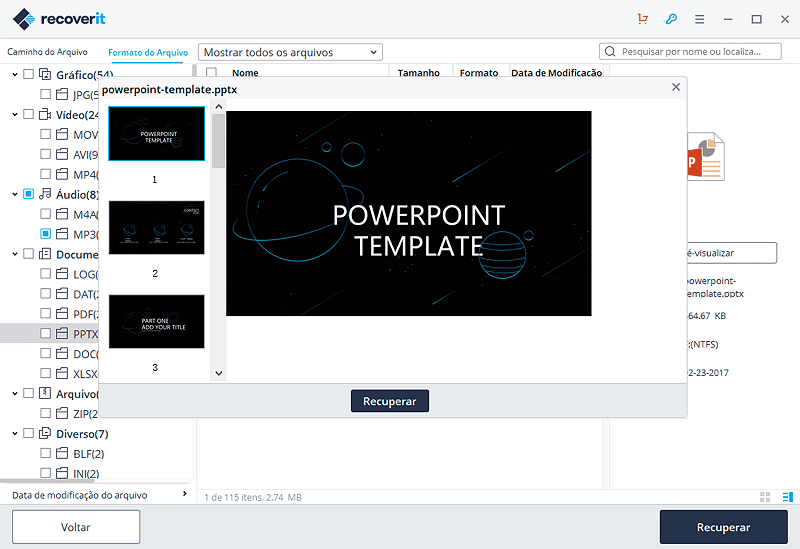Open the hamburger menu icon
This screenshot has width=800, height=549.
tap(699, 19)
